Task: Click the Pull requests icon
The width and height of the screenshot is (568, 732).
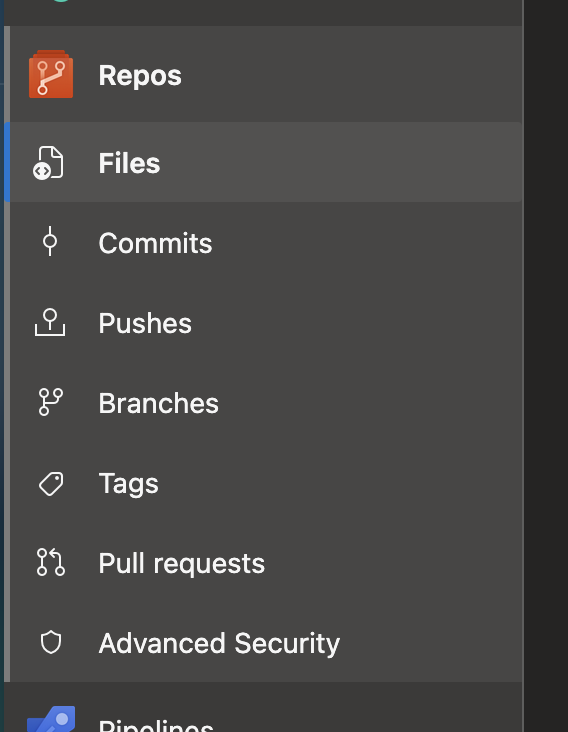Action: (50, 562)
